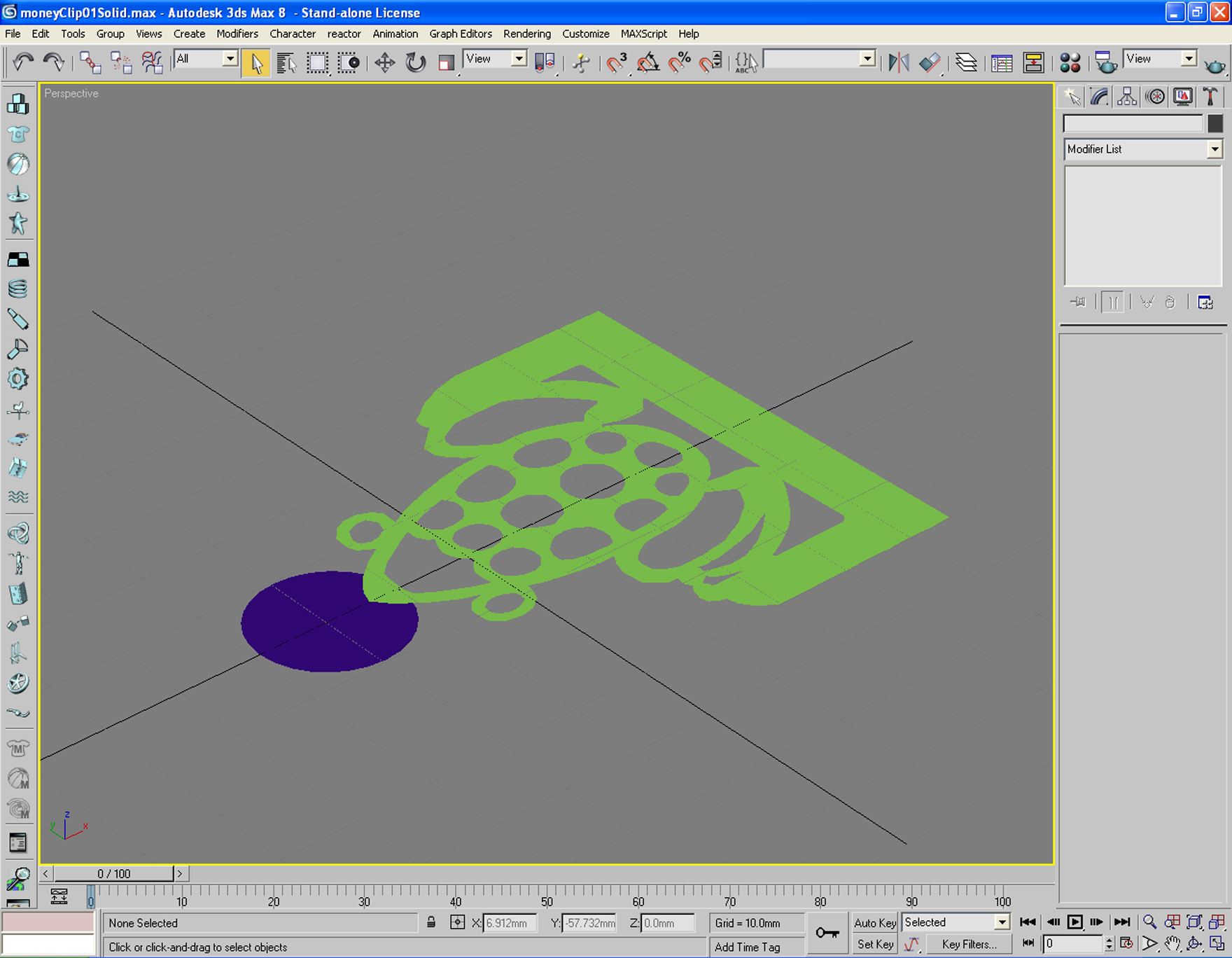The width and height of the screenshot is (1232, 958).
Task: Click the object color swatch
Action: coord(1214,123)
